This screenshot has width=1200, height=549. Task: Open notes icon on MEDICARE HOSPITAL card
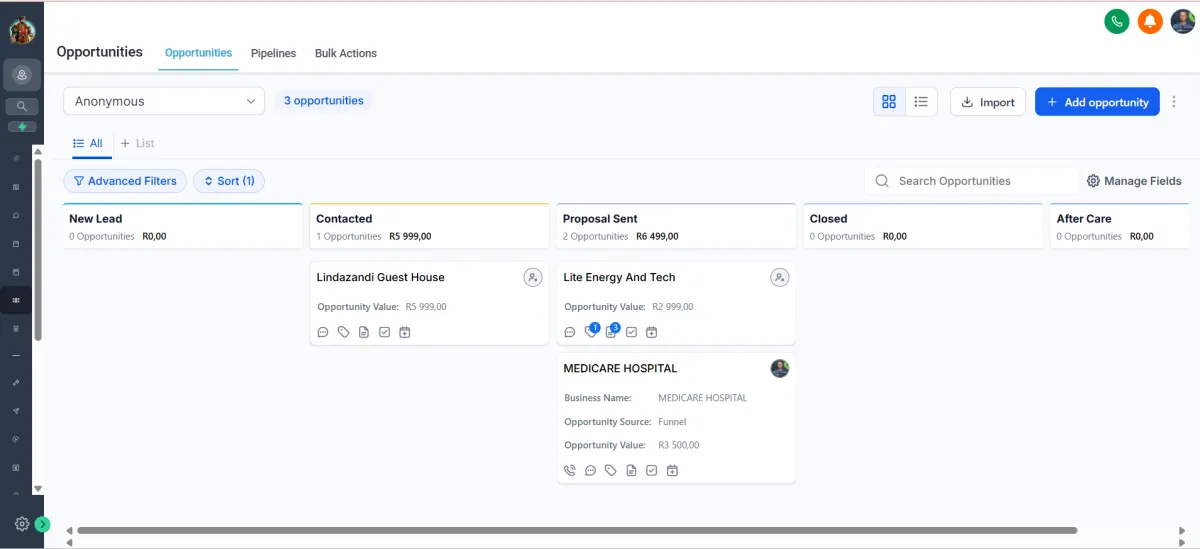click(631, 470)
